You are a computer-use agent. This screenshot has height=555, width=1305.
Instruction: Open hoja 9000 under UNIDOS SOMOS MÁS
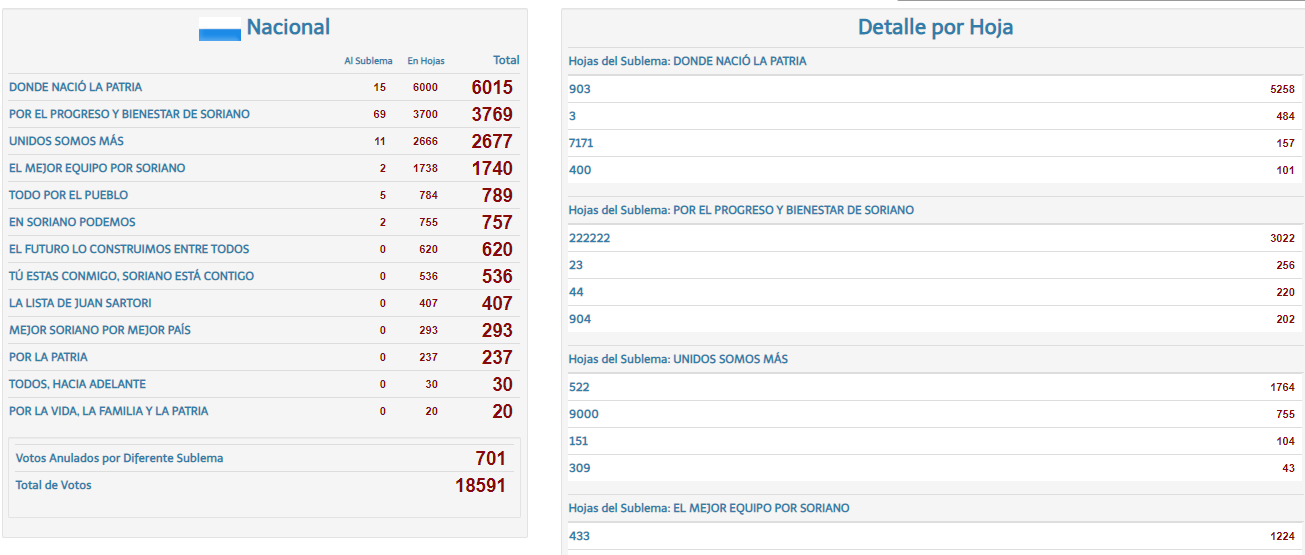pos(584,414)
